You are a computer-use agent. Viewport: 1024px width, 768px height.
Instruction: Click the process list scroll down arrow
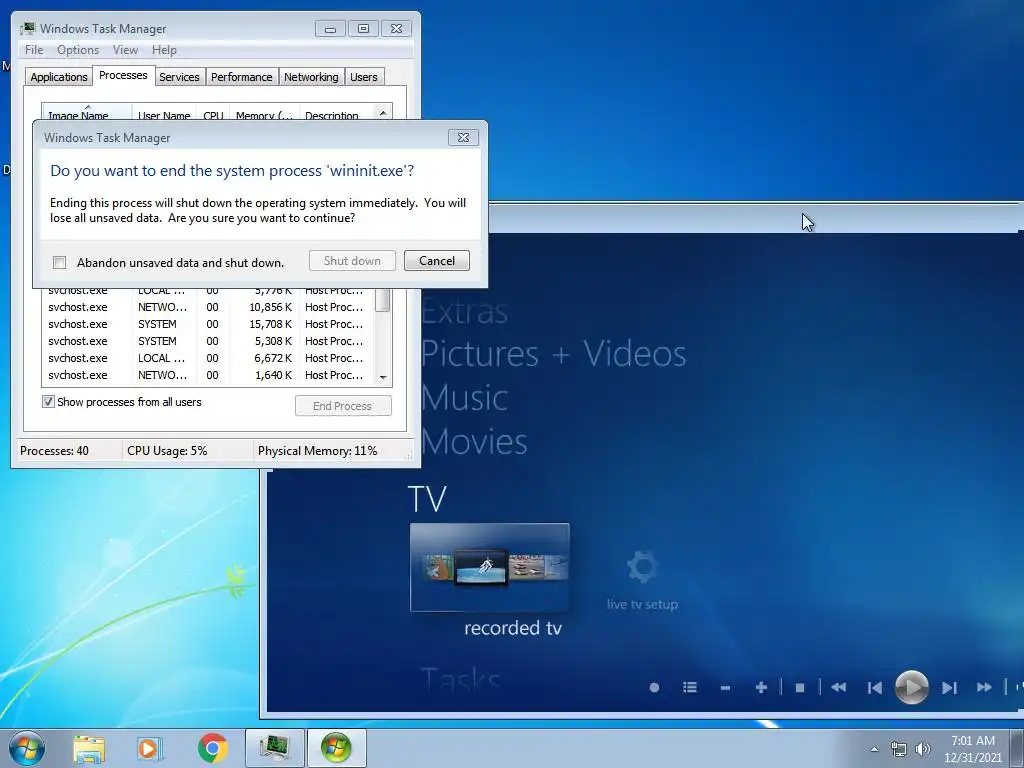pos(383,377)
